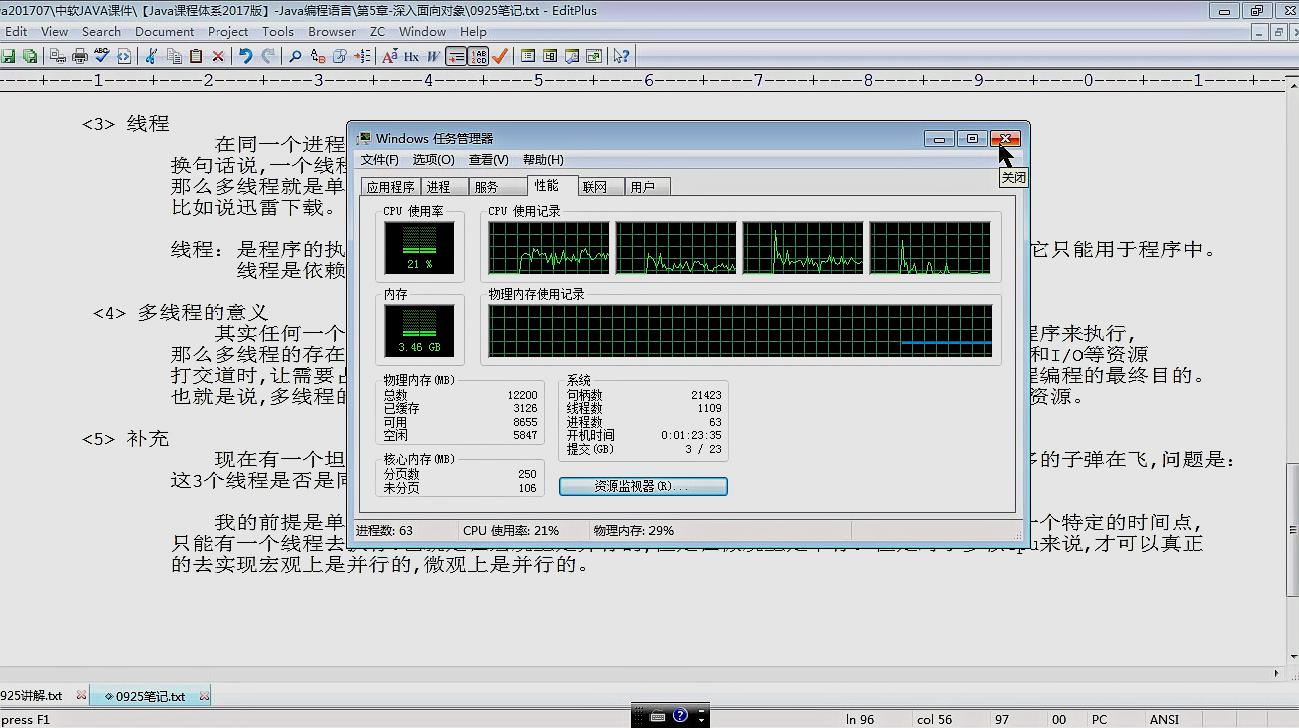Close the 0925笔记.txt document tab

point(205,696)
